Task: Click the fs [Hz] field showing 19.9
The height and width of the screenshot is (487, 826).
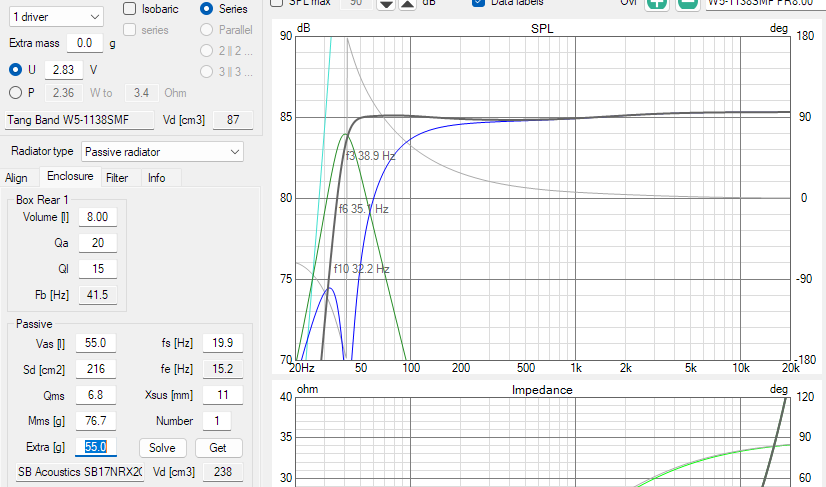Action: pyautogui.click(x=223, y=343)
